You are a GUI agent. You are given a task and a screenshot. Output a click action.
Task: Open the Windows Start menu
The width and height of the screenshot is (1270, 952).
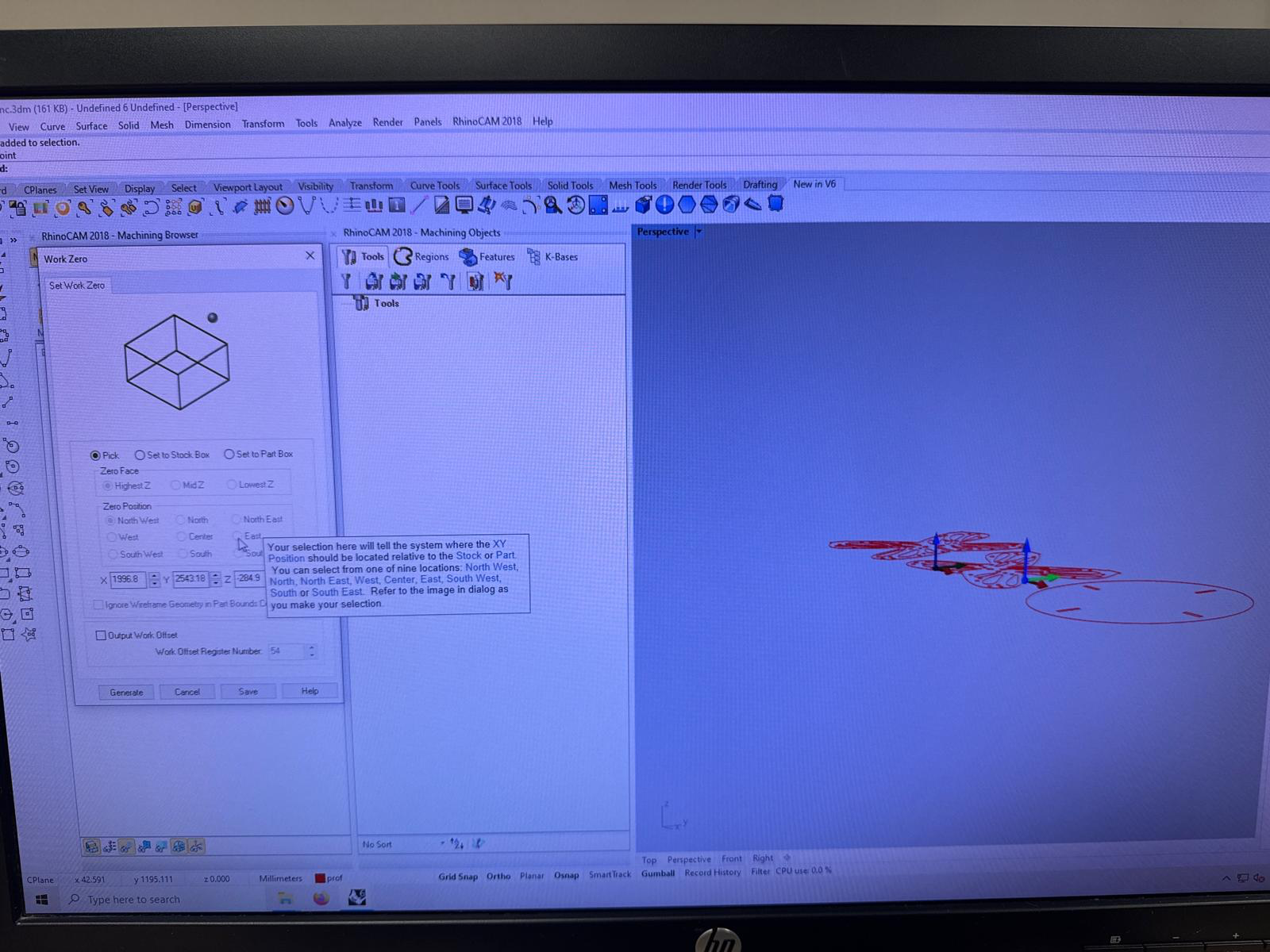42,900
